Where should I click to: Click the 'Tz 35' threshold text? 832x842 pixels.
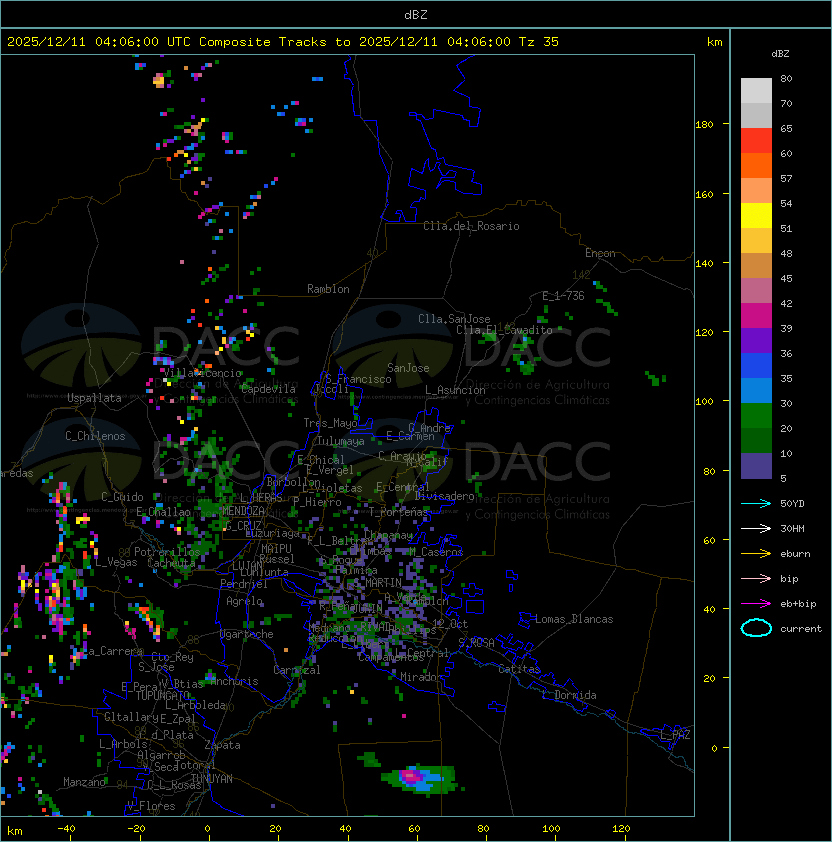539,42
